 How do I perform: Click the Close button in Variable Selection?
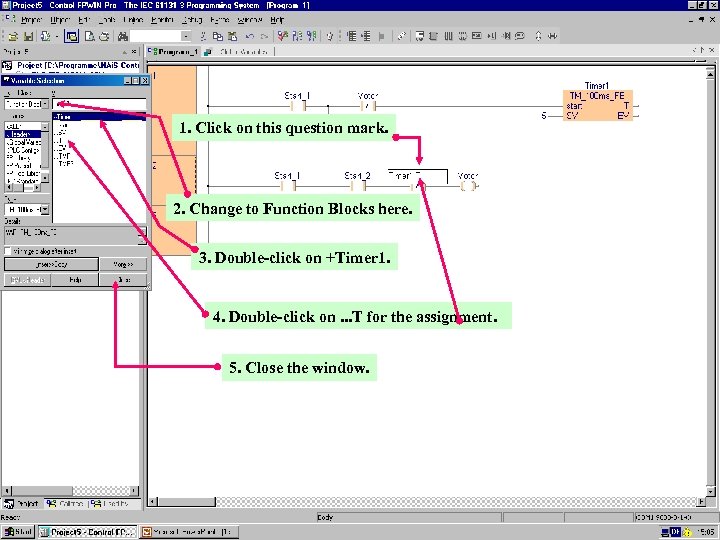pyautogui.click(x=123, y=280)
